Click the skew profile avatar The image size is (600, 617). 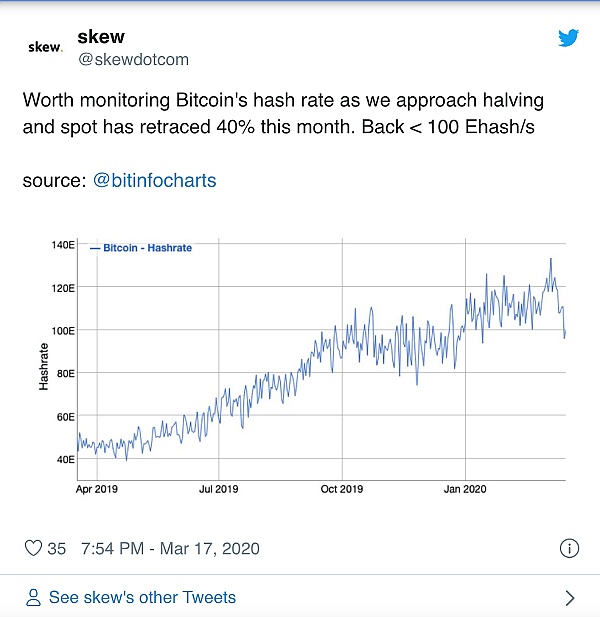tap(45, 47)
